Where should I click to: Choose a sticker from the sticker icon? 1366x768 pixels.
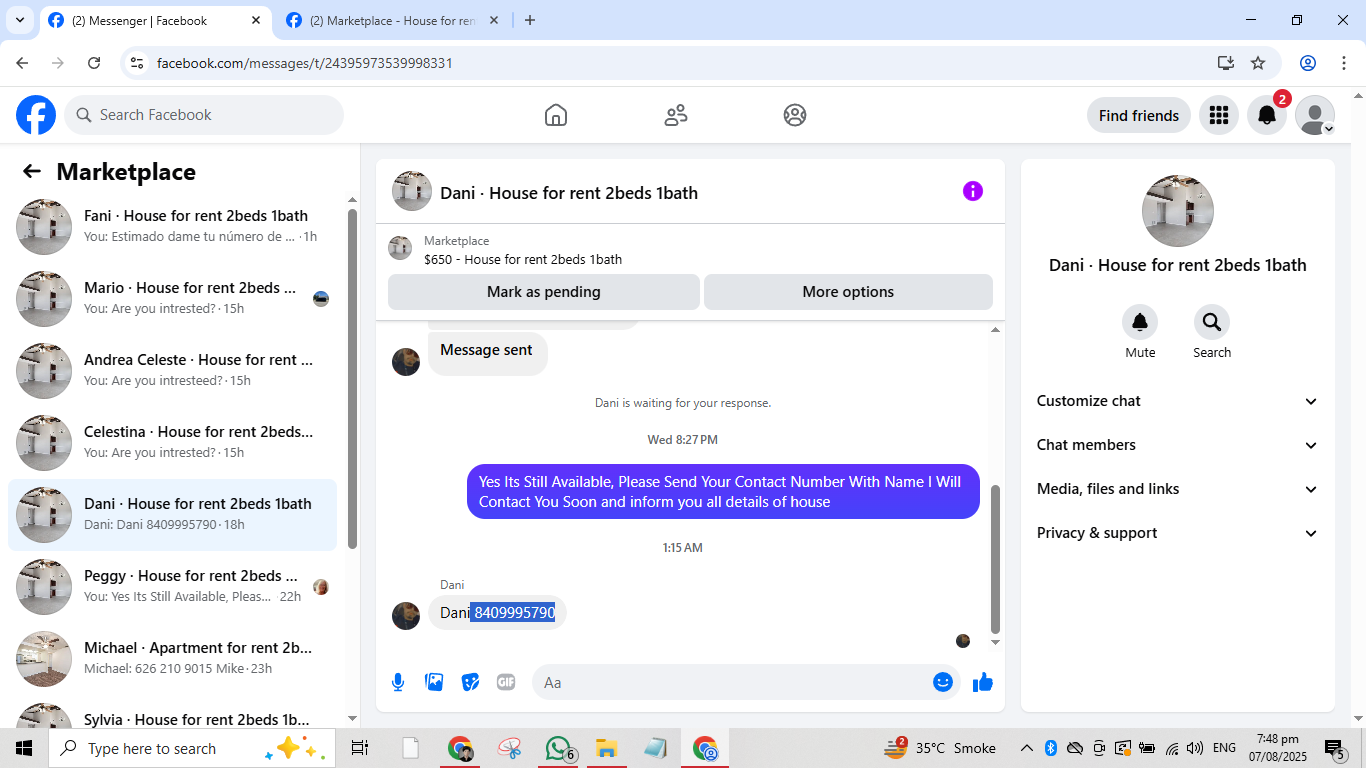(470, 682)
